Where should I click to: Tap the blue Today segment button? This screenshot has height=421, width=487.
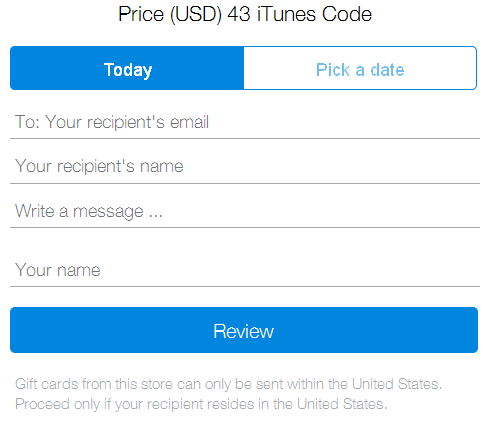127,68
